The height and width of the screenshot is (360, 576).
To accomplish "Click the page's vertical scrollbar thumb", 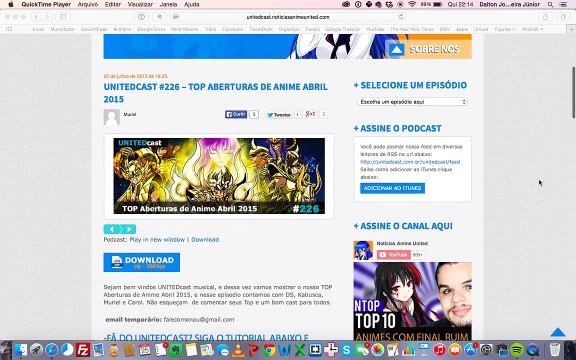I will click(x=573, y=92).
